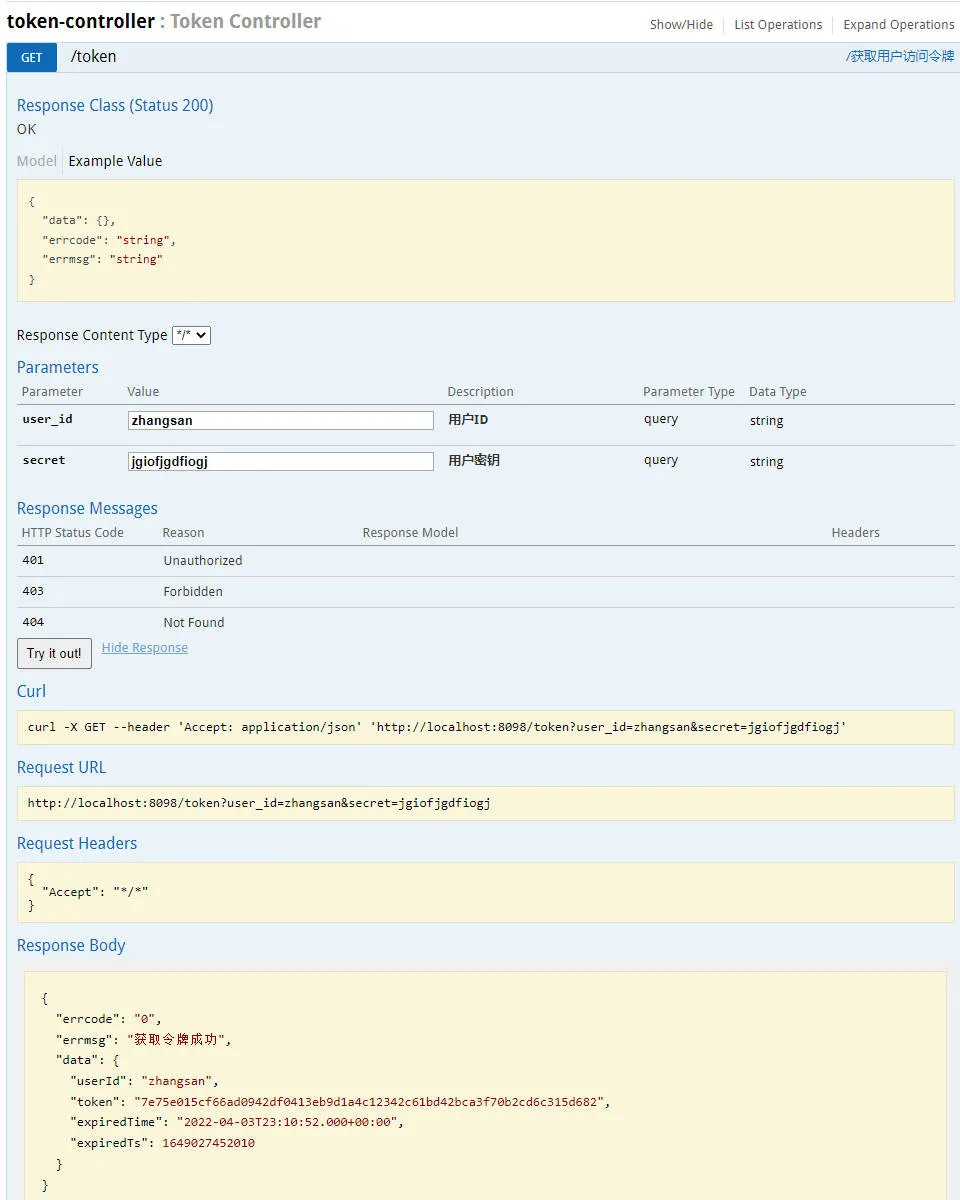Click the 用户密钥 description text
Screen dimensions: 960x1200
click(x=474, y=461)
